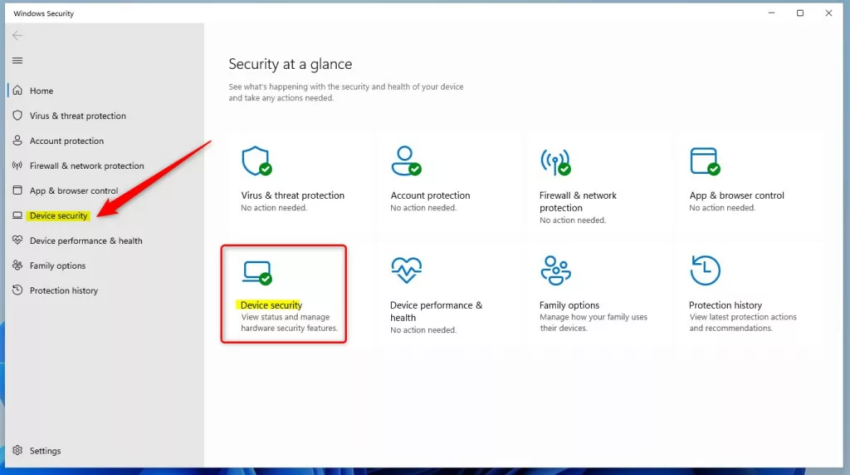The height and width of the screenshot is (475, 850).
Task: Click the Device security laptop tile icon
Action: (257, 273)
